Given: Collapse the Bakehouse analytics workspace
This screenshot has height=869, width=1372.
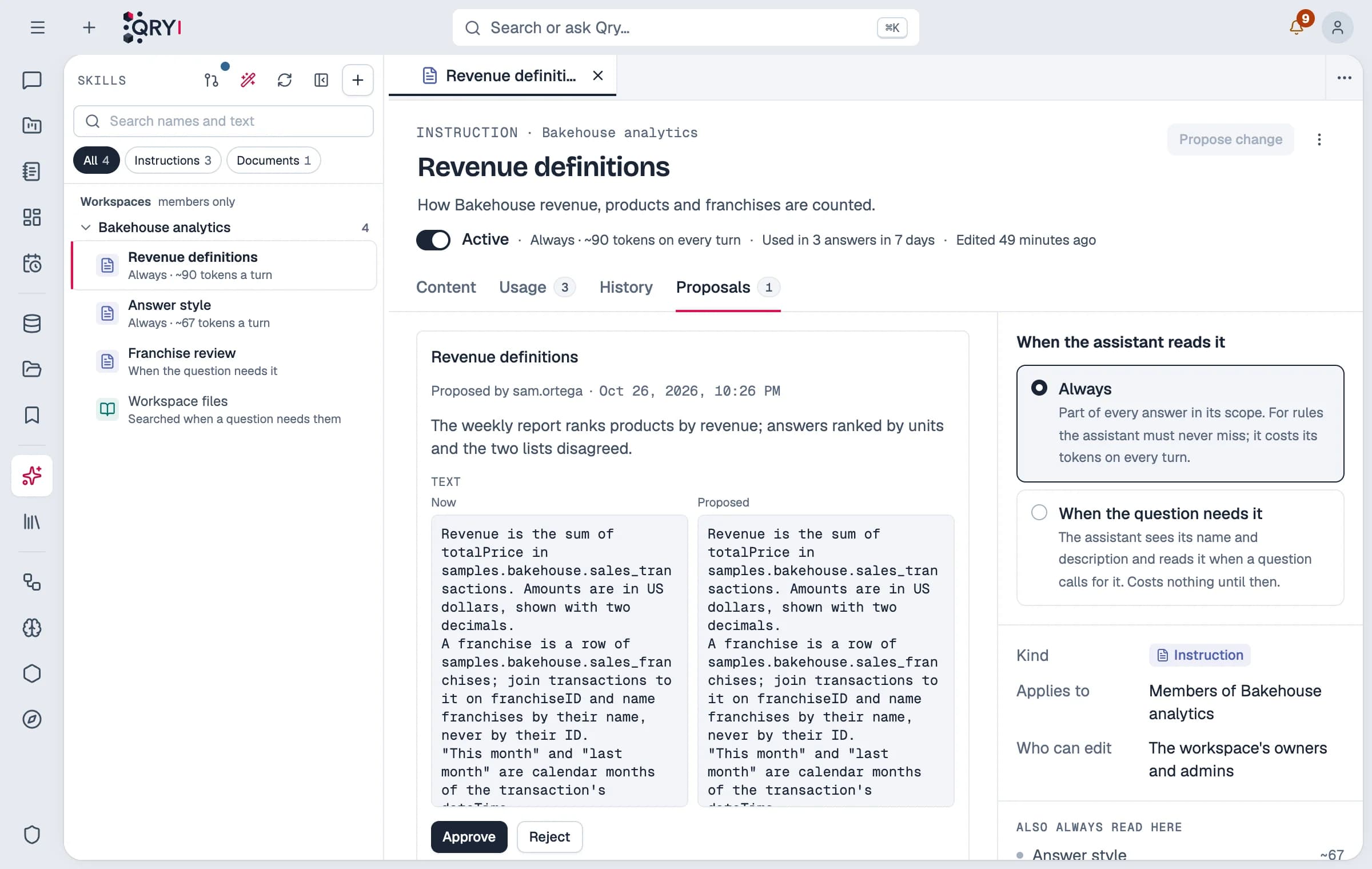Looking at the screenshot, I should tap(86, 228).
